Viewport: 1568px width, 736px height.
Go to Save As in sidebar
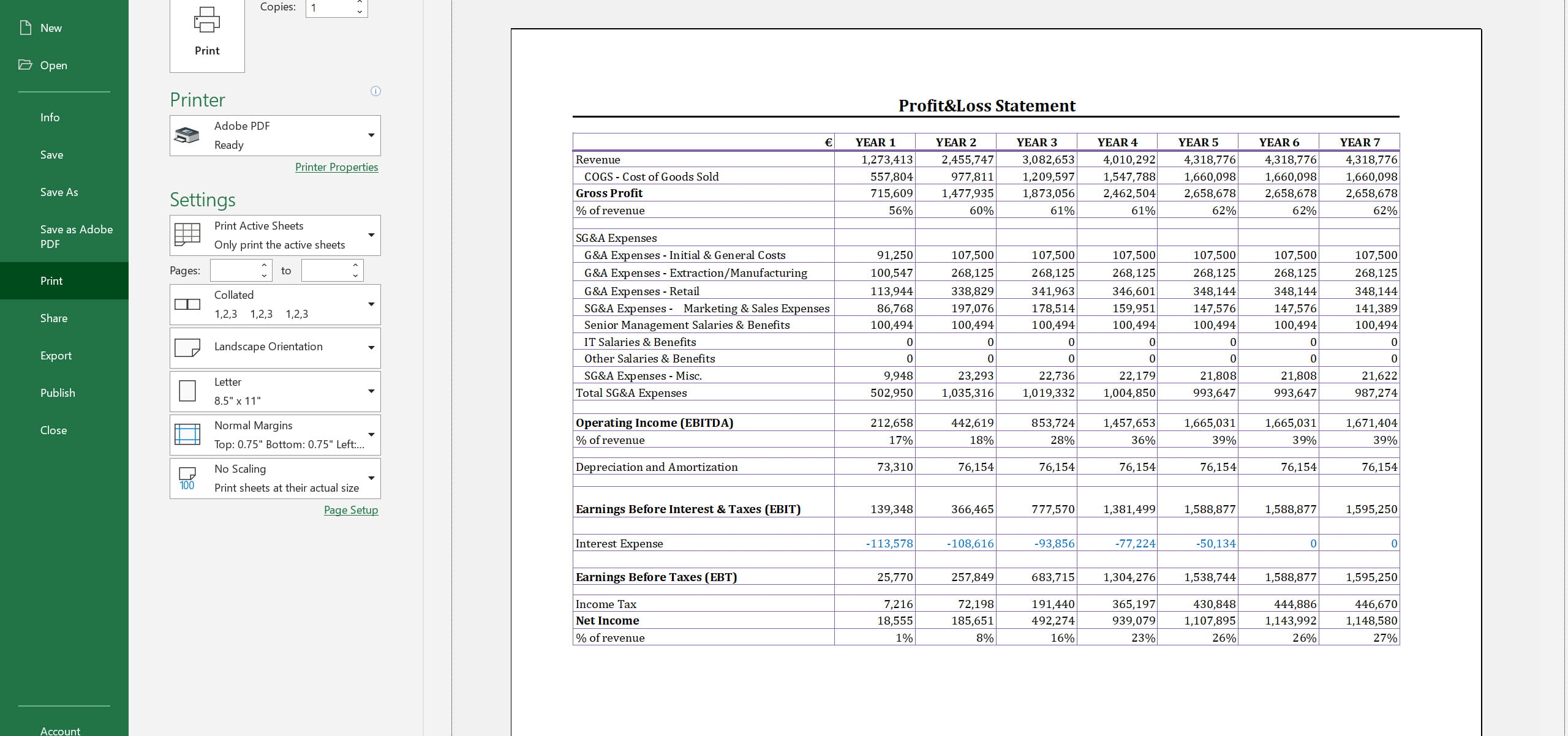59,192
